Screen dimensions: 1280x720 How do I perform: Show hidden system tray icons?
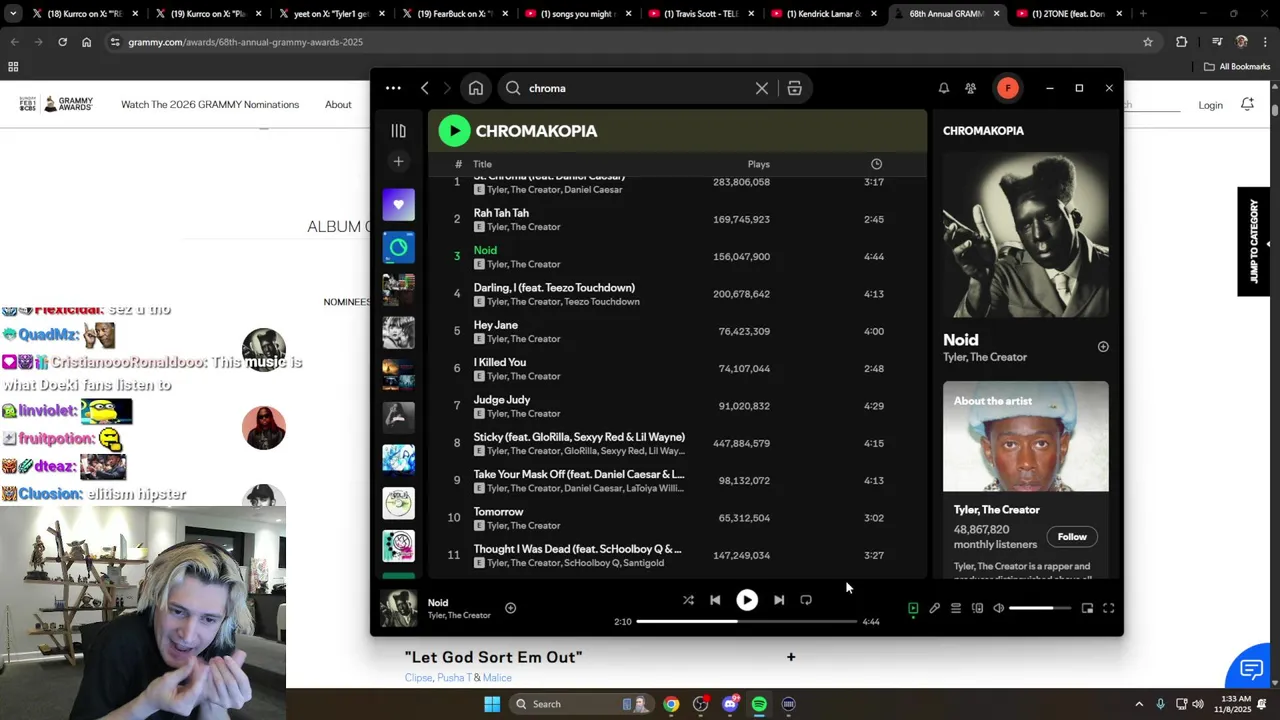pos(1138,704)
